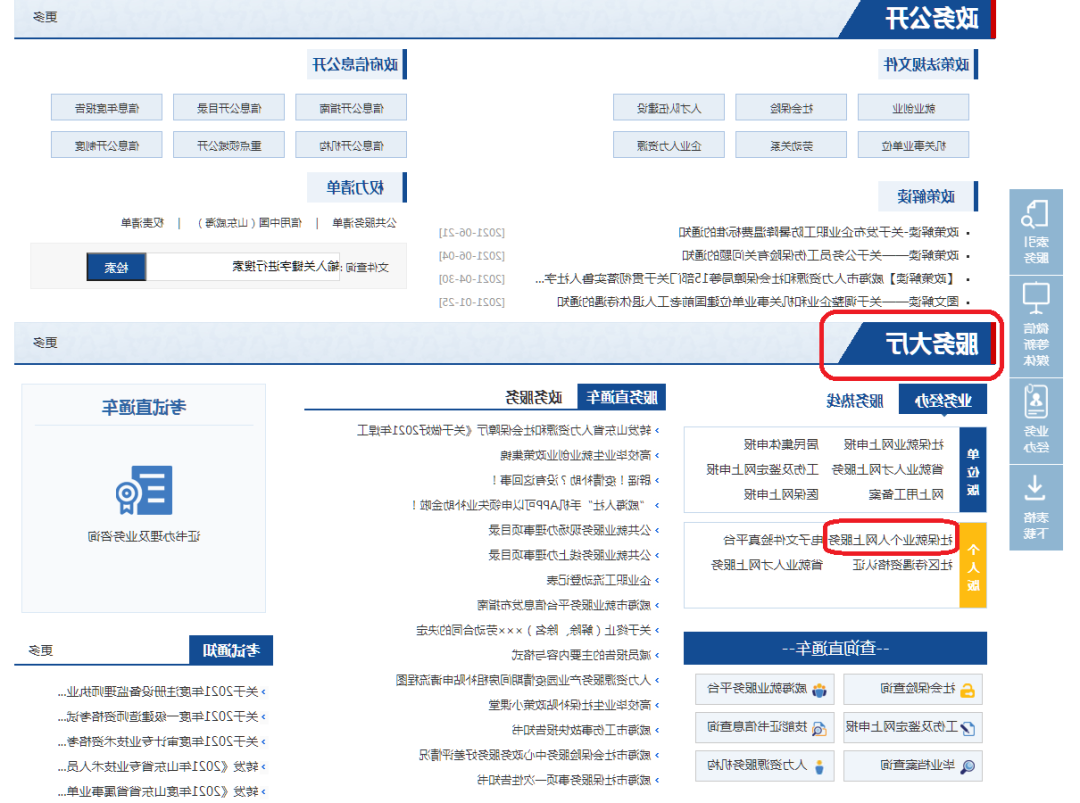Click 机关事业单位 button
The image size is (1080, 803).
(x=913, y=145)
